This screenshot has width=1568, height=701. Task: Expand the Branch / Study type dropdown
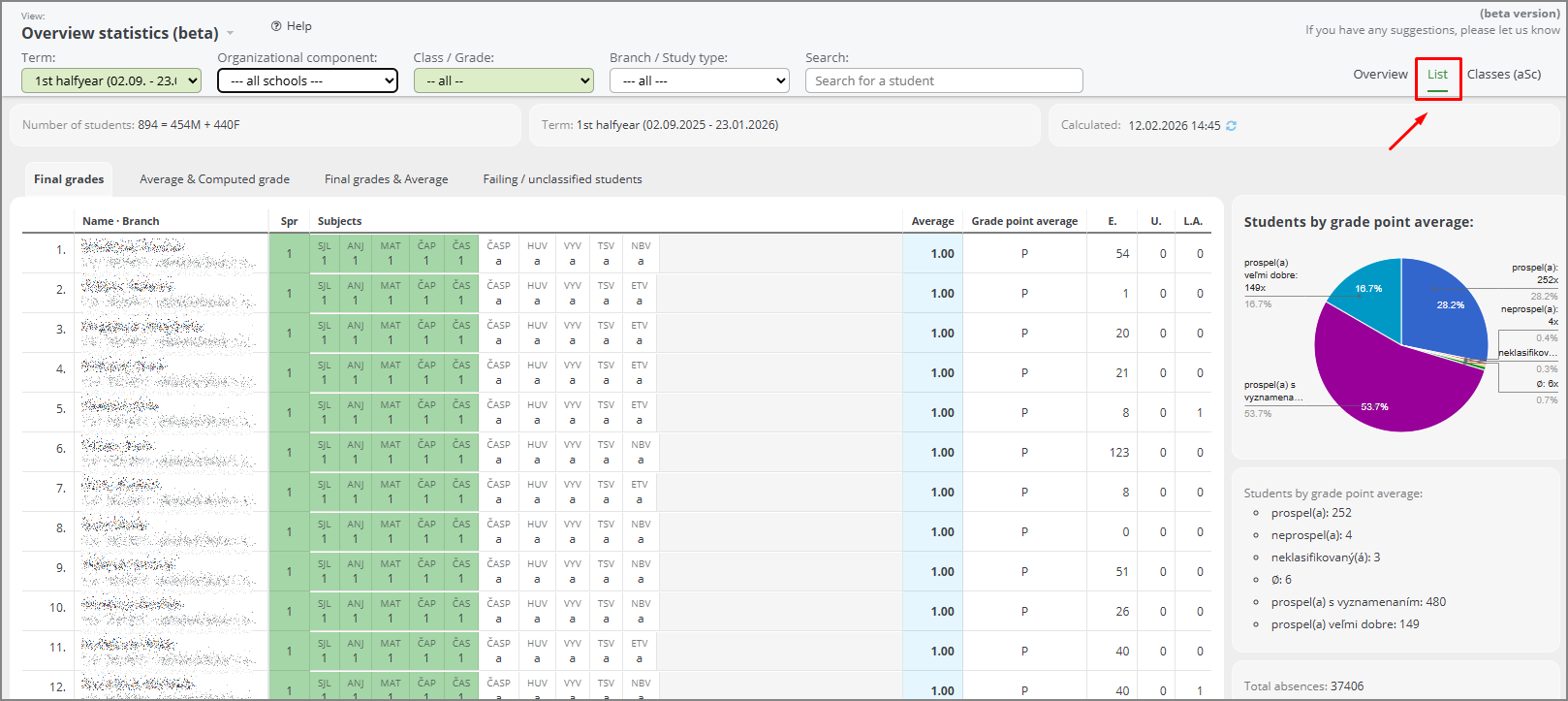click(x=699, y=81)
